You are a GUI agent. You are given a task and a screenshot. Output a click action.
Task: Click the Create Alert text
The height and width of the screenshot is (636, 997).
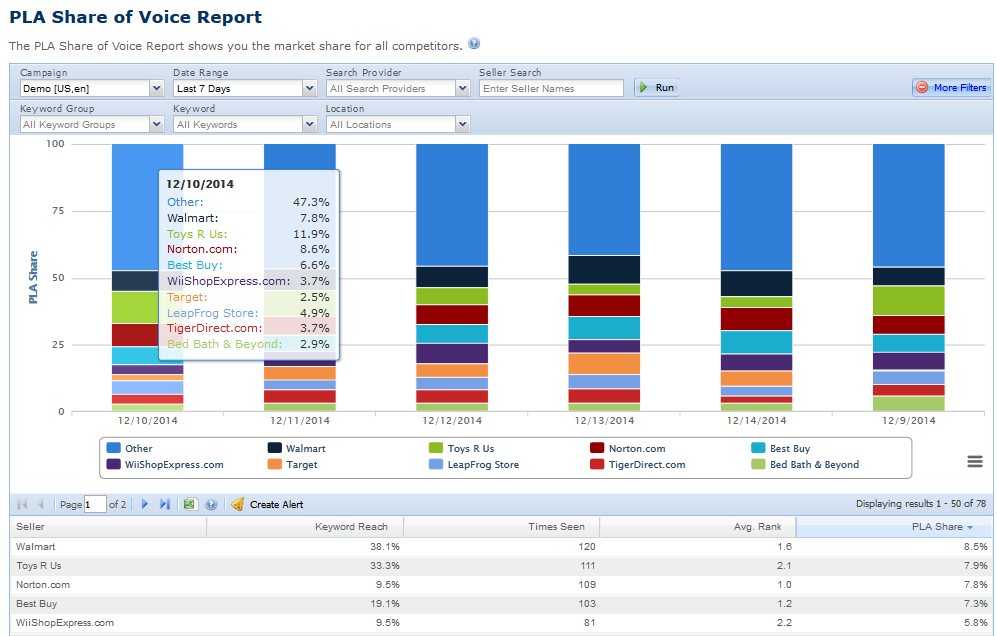point(277,504)
